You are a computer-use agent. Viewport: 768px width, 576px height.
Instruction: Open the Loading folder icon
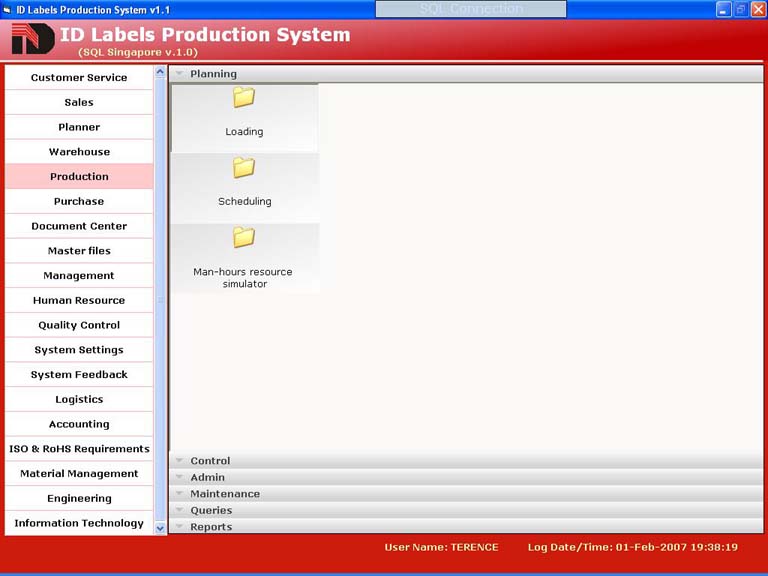(244, 98)
